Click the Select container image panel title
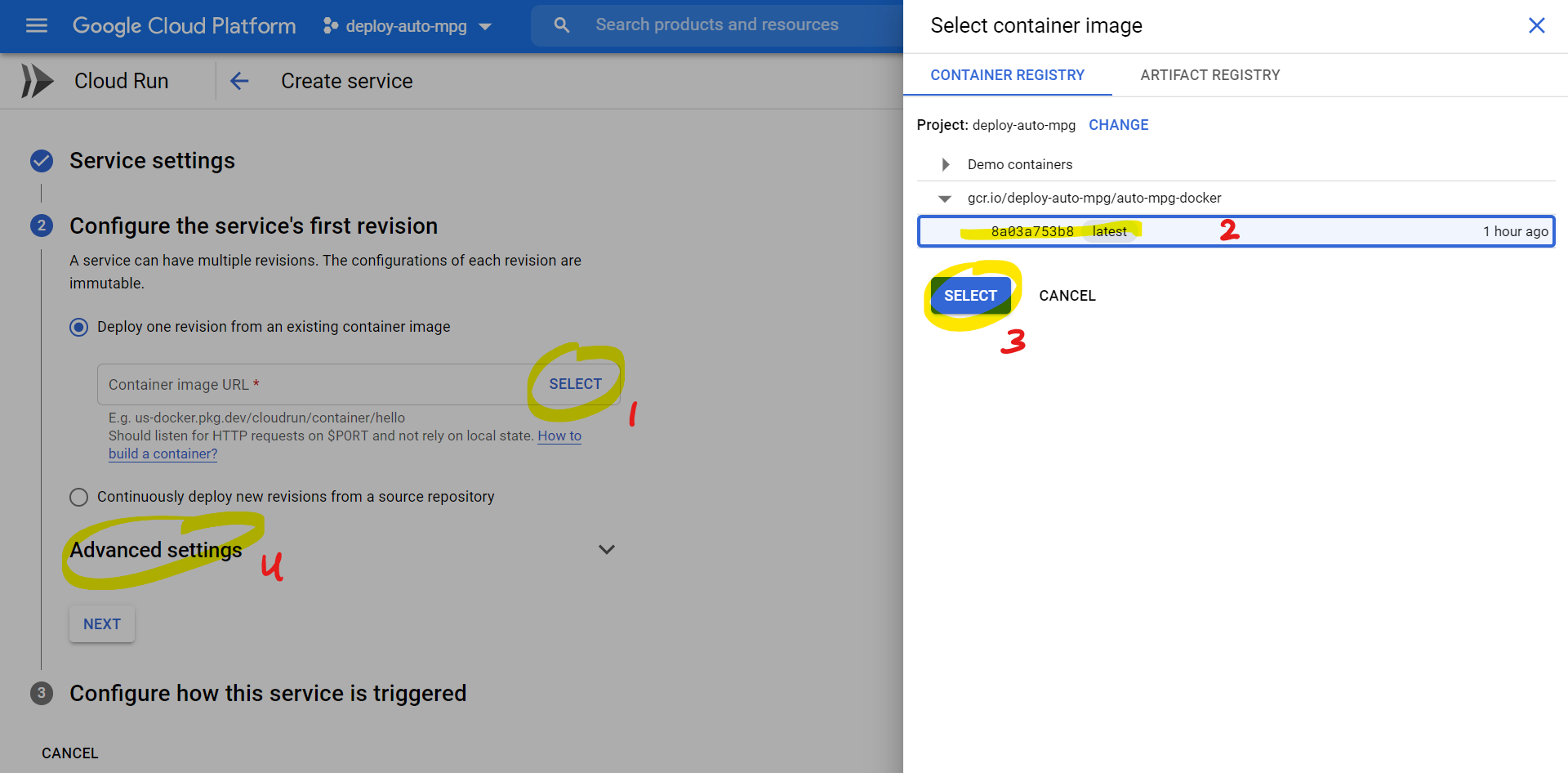Viewport: 1568px width, 773px height. click(x=1036, y=25)
